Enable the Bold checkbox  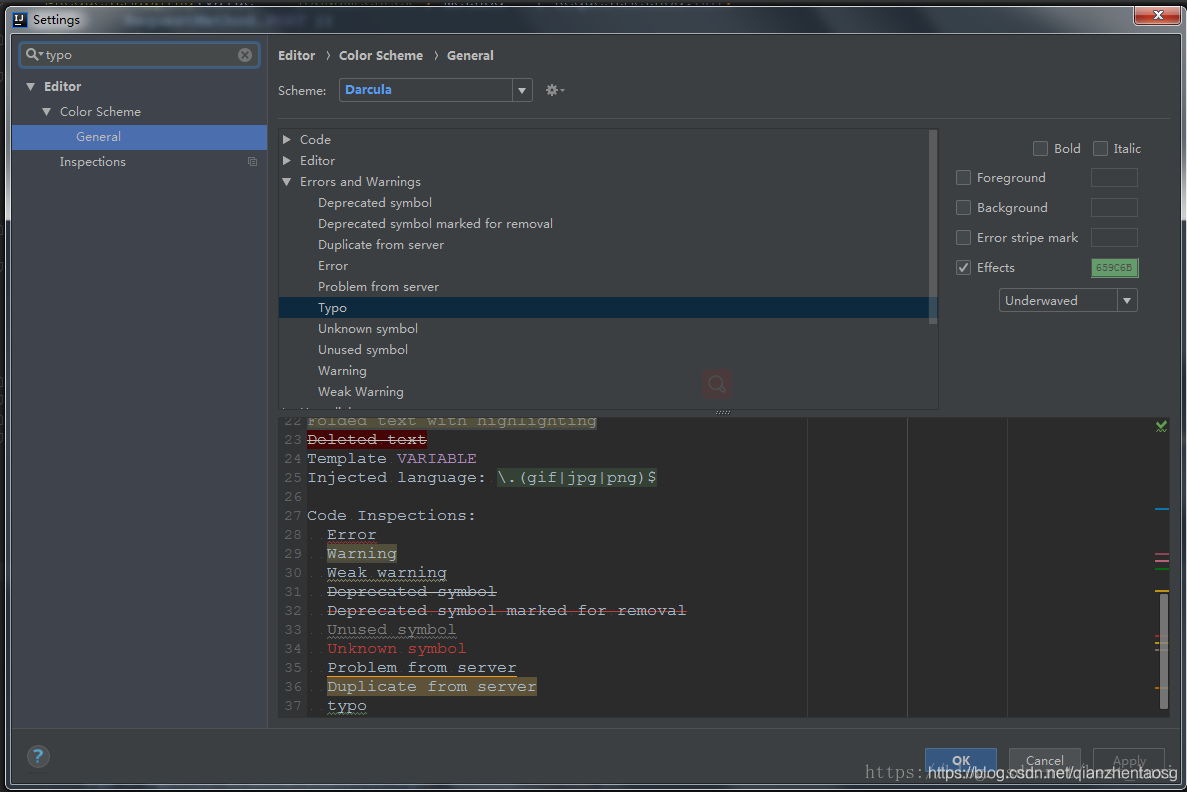pos(1040,148)
